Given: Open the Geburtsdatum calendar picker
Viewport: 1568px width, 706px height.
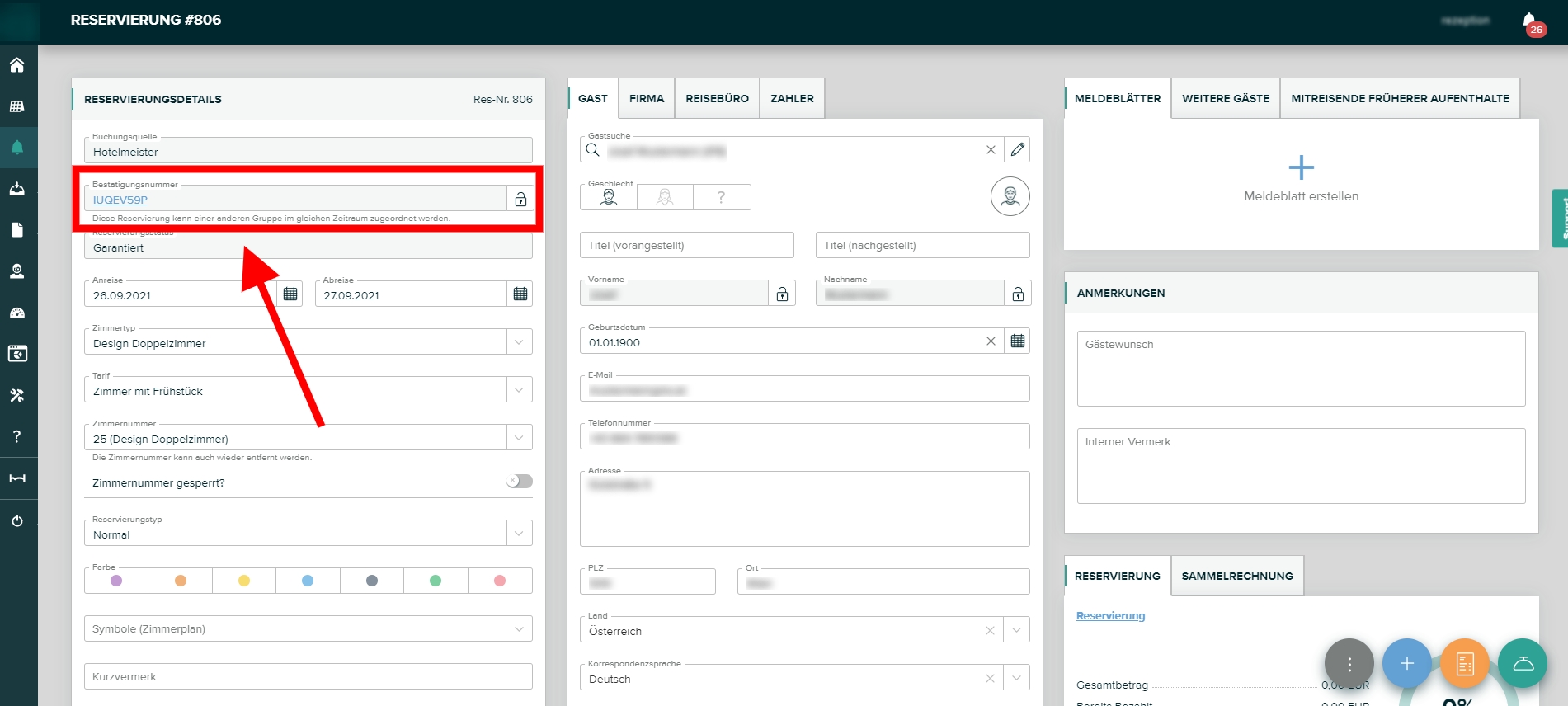Looking at the screenshot, I should (x=1018, y=341).
